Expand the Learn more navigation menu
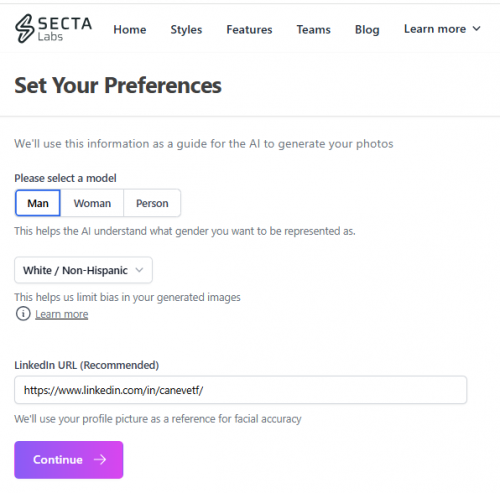Viewport: 500px width, 493px height. click(442, 29)
